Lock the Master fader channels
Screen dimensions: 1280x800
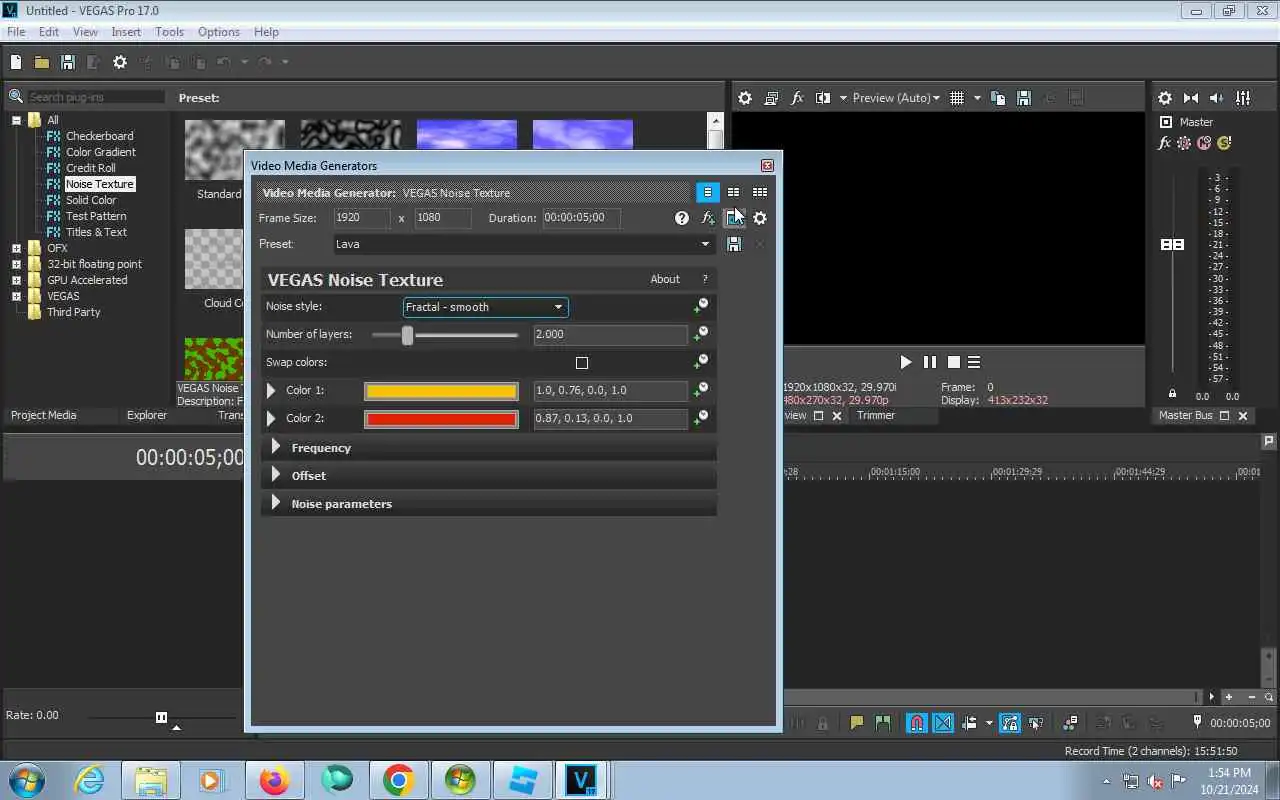click(1172, 394)
